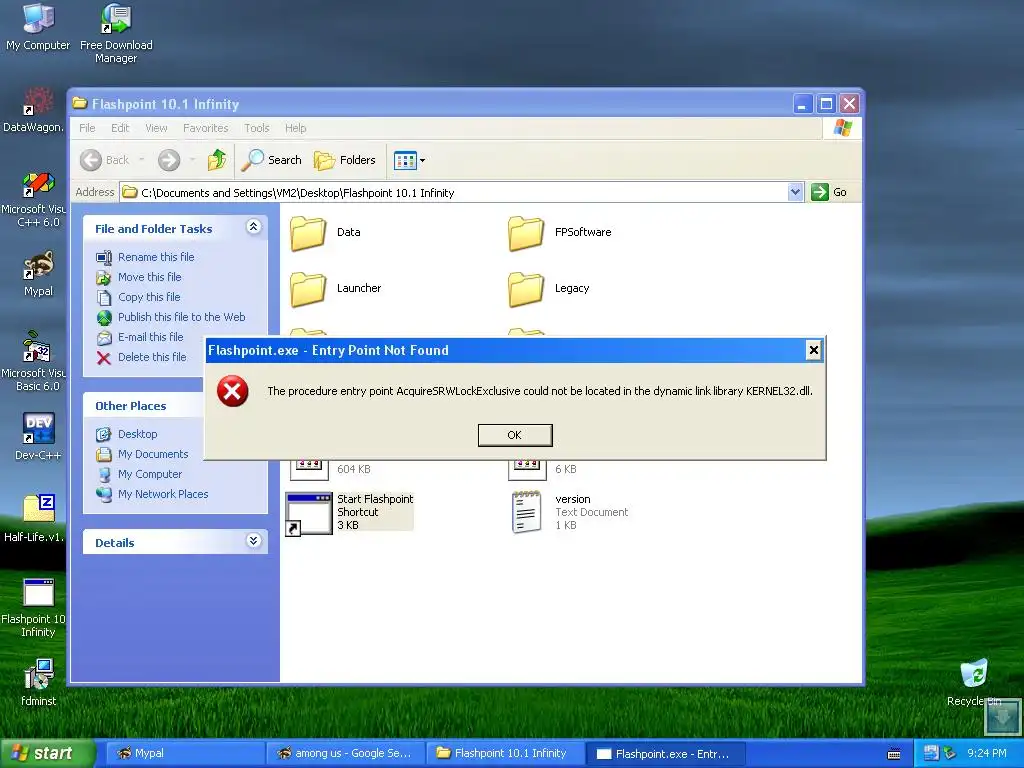Select the Start Flashpoint shortcut file
The height and width of the screenshot is (768, 1024).
(x=349, y=513)
